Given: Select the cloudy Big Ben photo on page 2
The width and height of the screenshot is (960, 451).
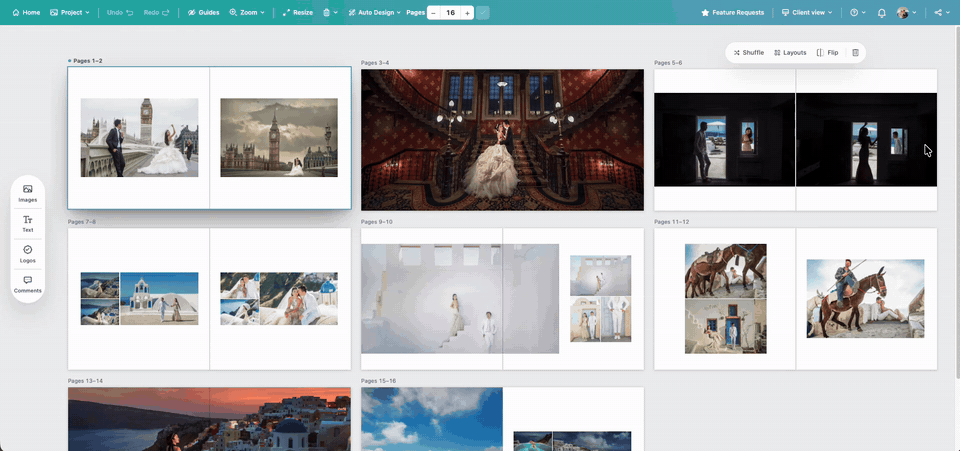Looking at the screenshot, I should 279,138.
